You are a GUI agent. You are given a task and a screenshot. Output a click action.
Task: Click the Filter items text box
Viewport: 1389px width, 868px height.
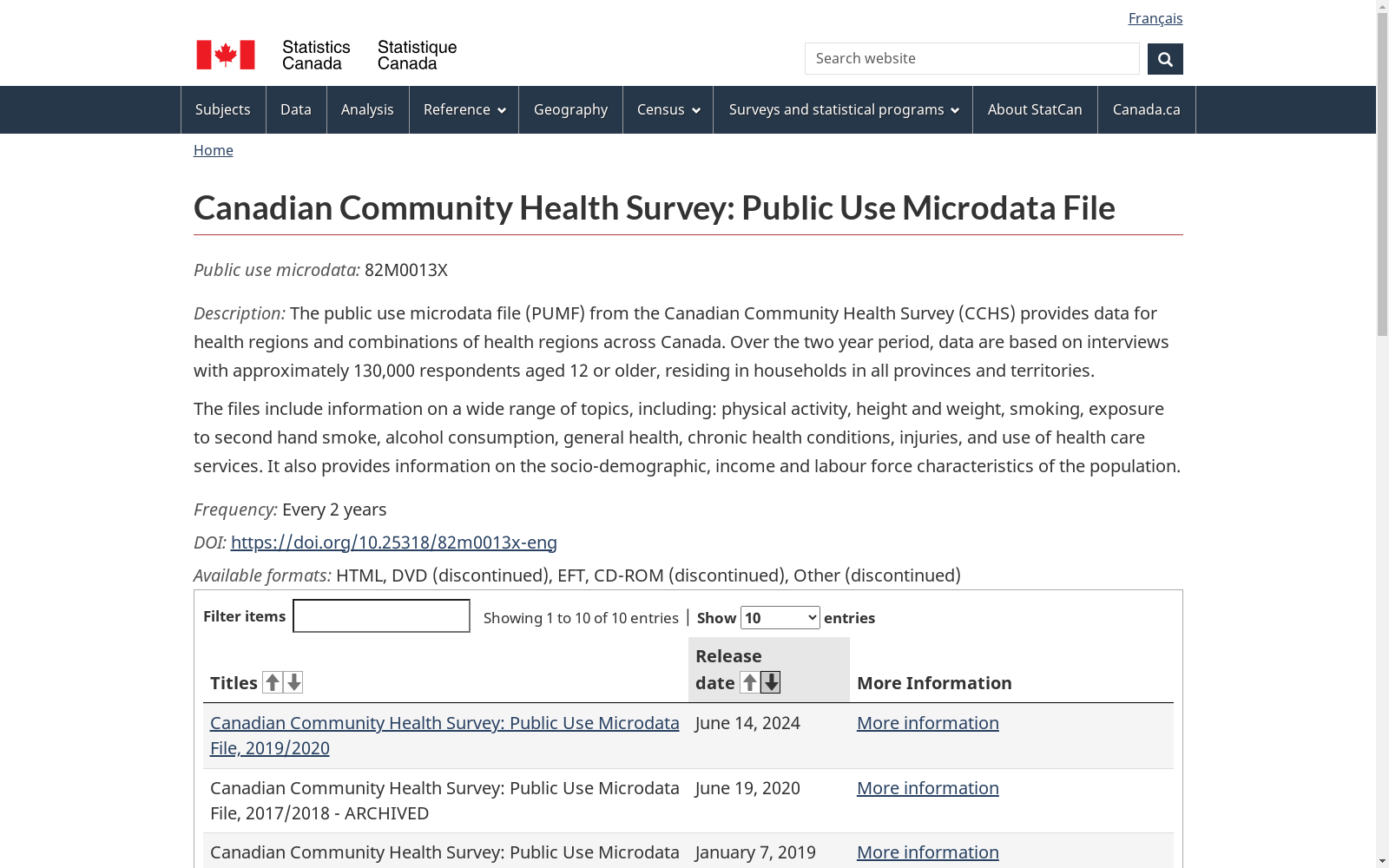coord(381,616)
